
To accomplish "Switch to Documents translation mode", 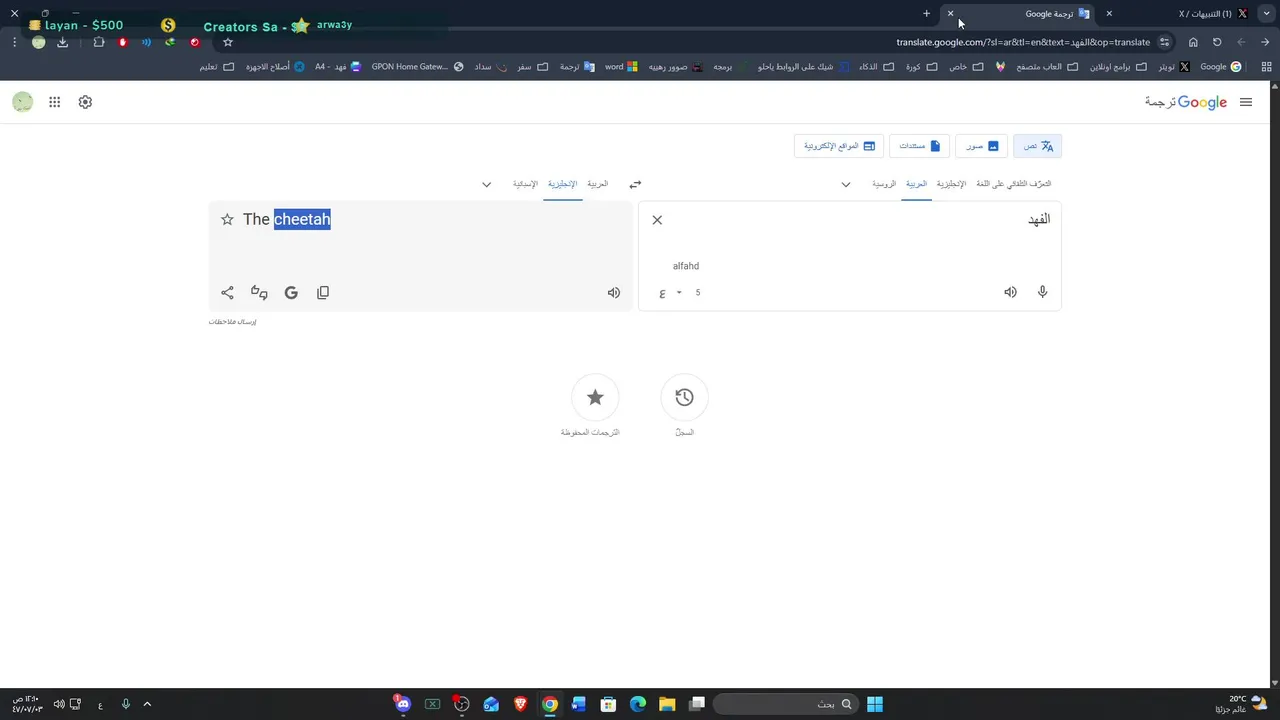I will (x=919, y=146).
